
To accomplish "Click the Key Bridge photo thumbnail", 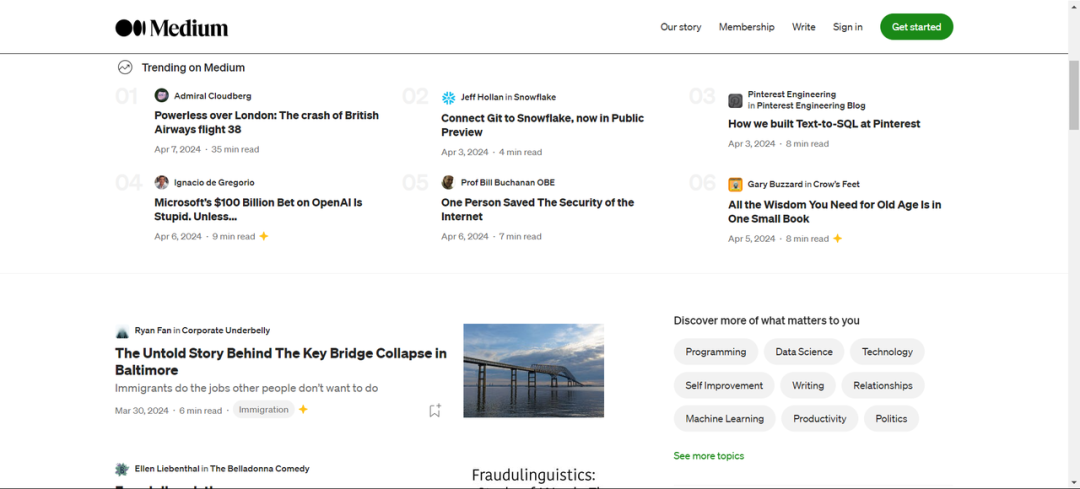I will 534,371.
